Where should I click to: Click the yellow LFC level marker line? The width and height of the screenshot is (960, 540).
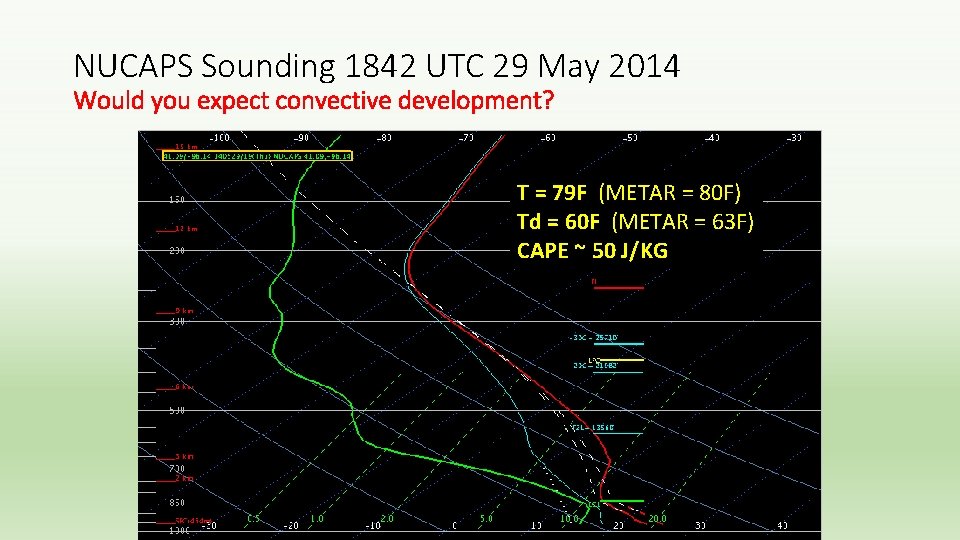[x=621, y=360]
